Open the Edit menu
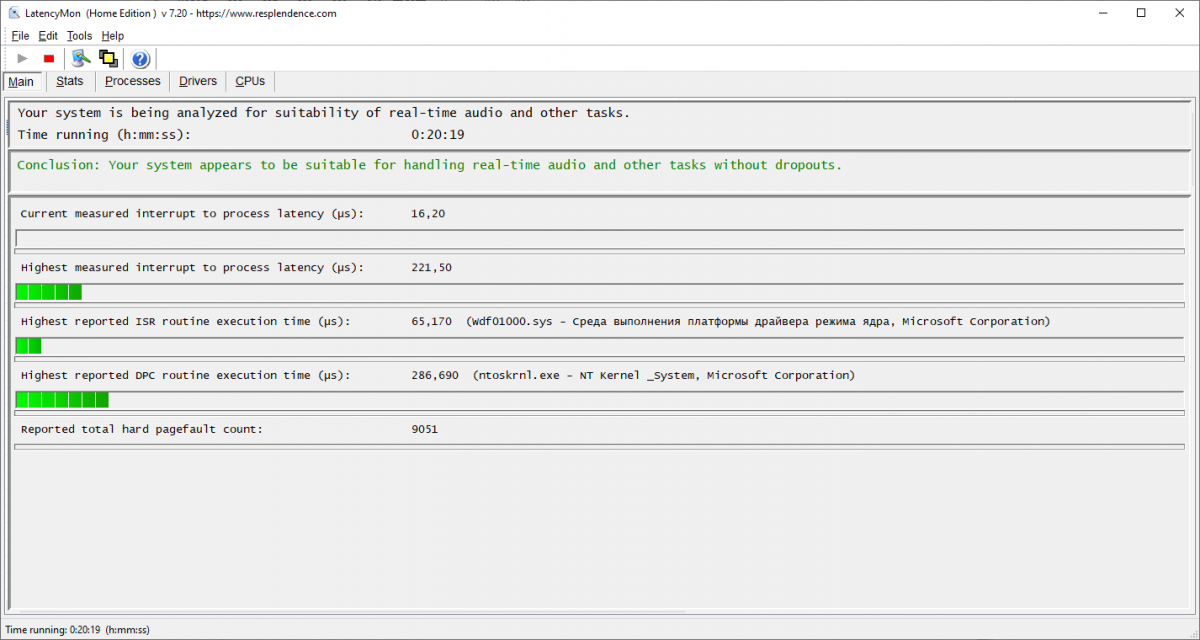The width and height of the screenshot is (1200, 640). pos(48,36)
